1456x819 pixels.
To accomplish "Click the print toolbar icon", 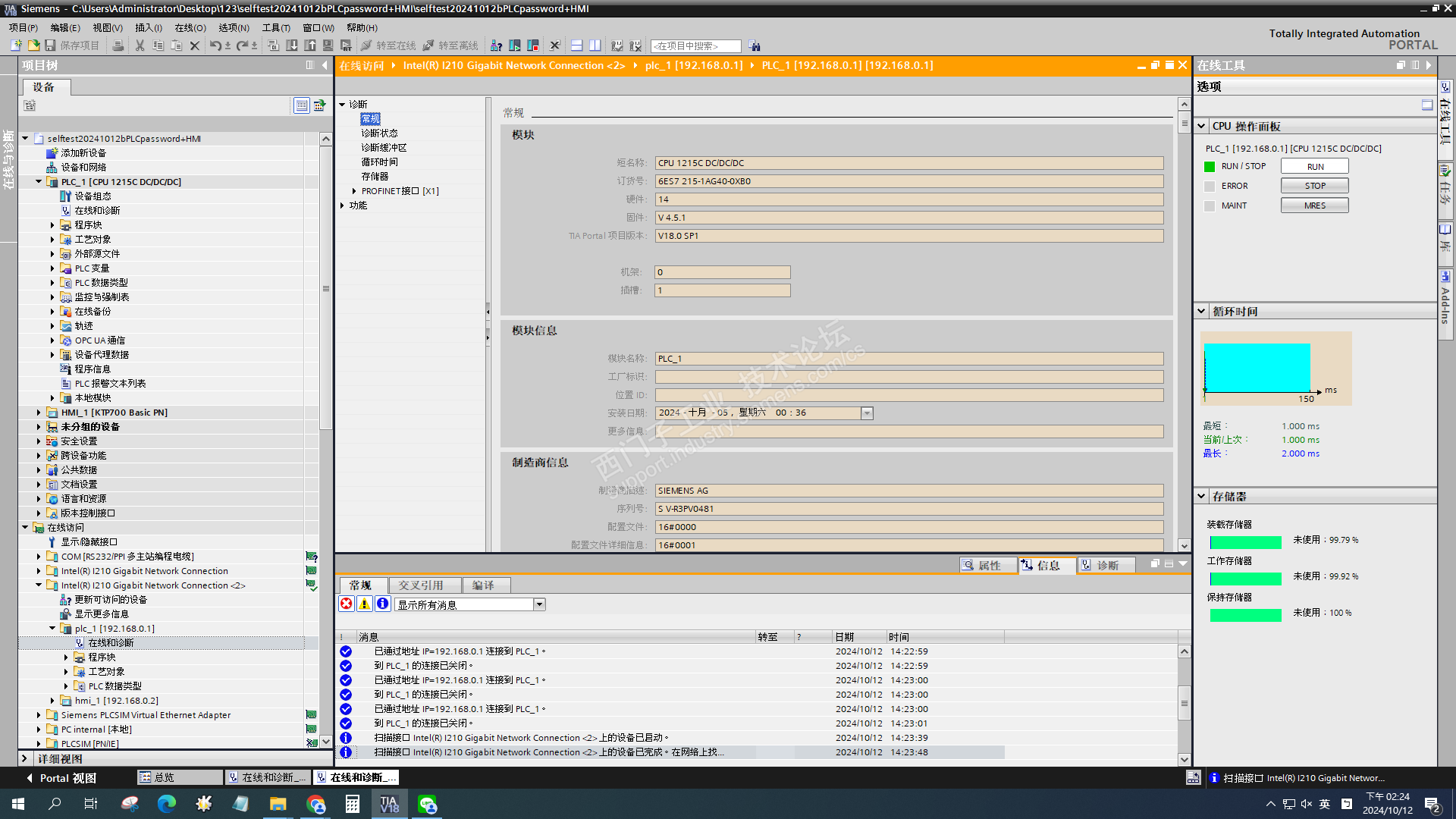I will tap(118, 45).
